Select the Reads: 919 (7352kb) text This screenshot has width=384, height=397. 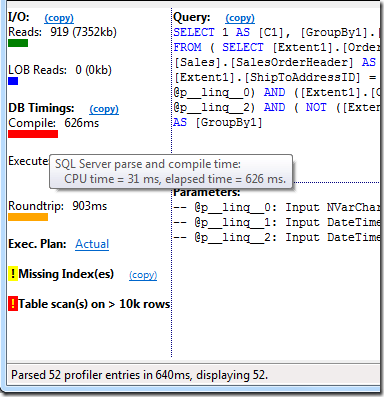(63, 32)
